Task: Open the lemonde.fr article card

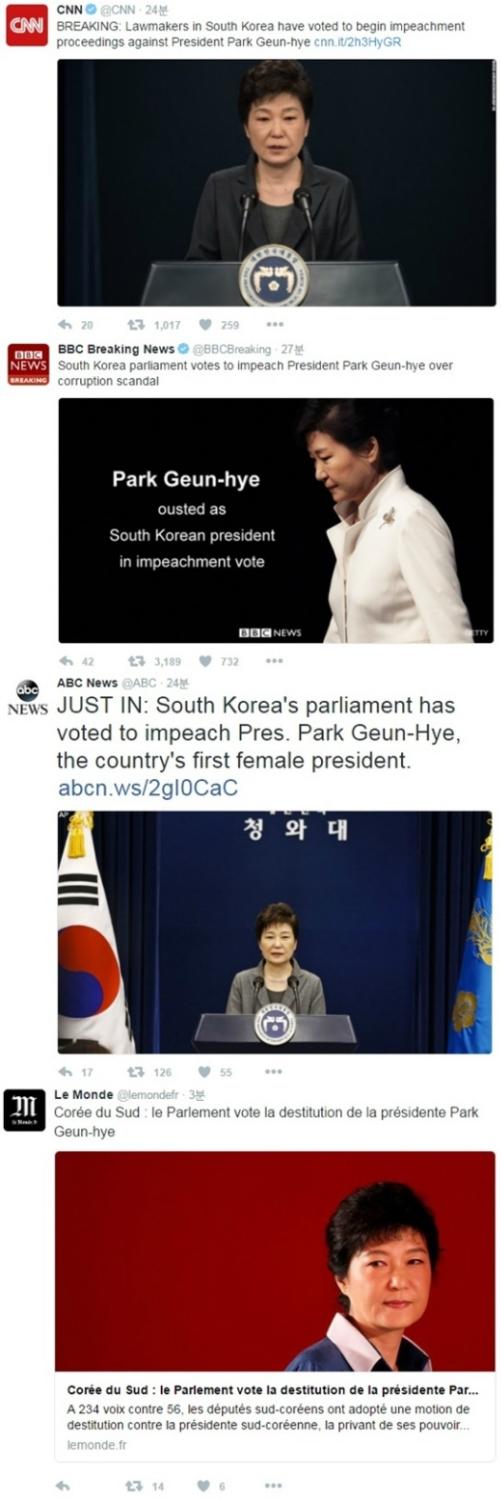Action: click(x=275, y=1306)
